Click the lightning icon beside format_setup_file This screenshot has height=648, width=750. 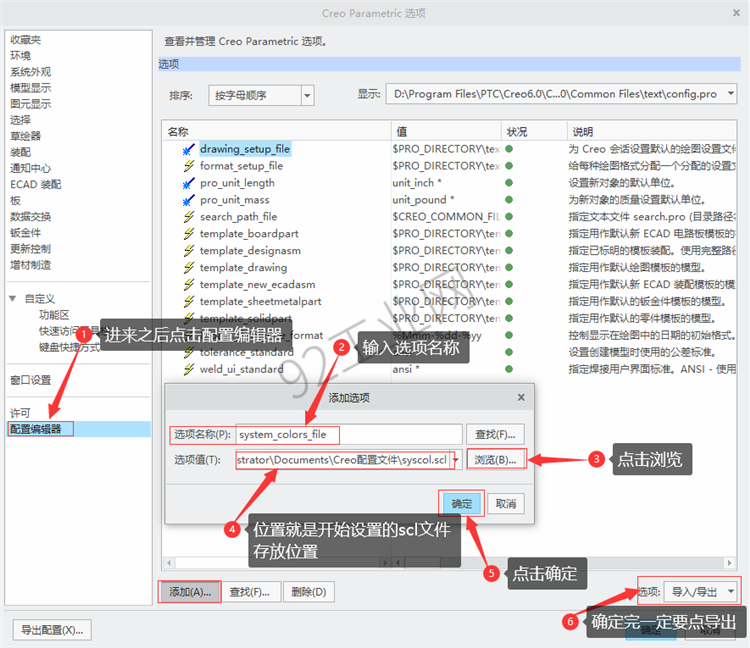coord(188,166)
